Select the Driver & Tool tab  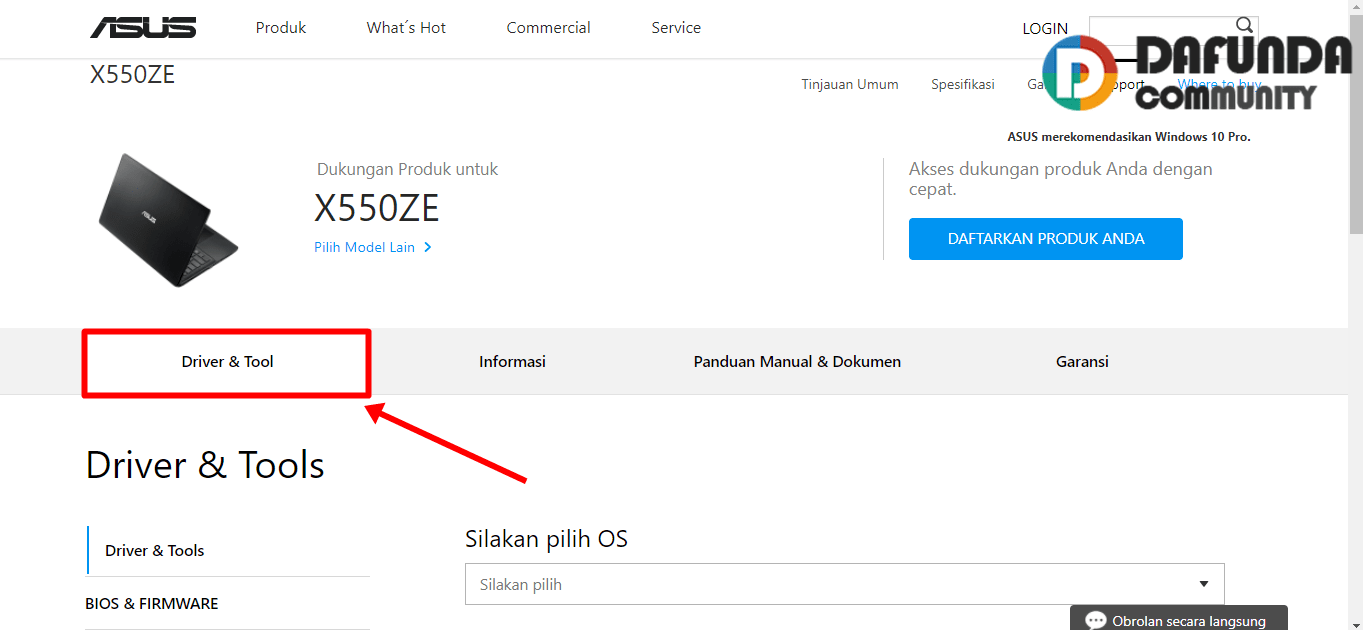tap(227, 362)
